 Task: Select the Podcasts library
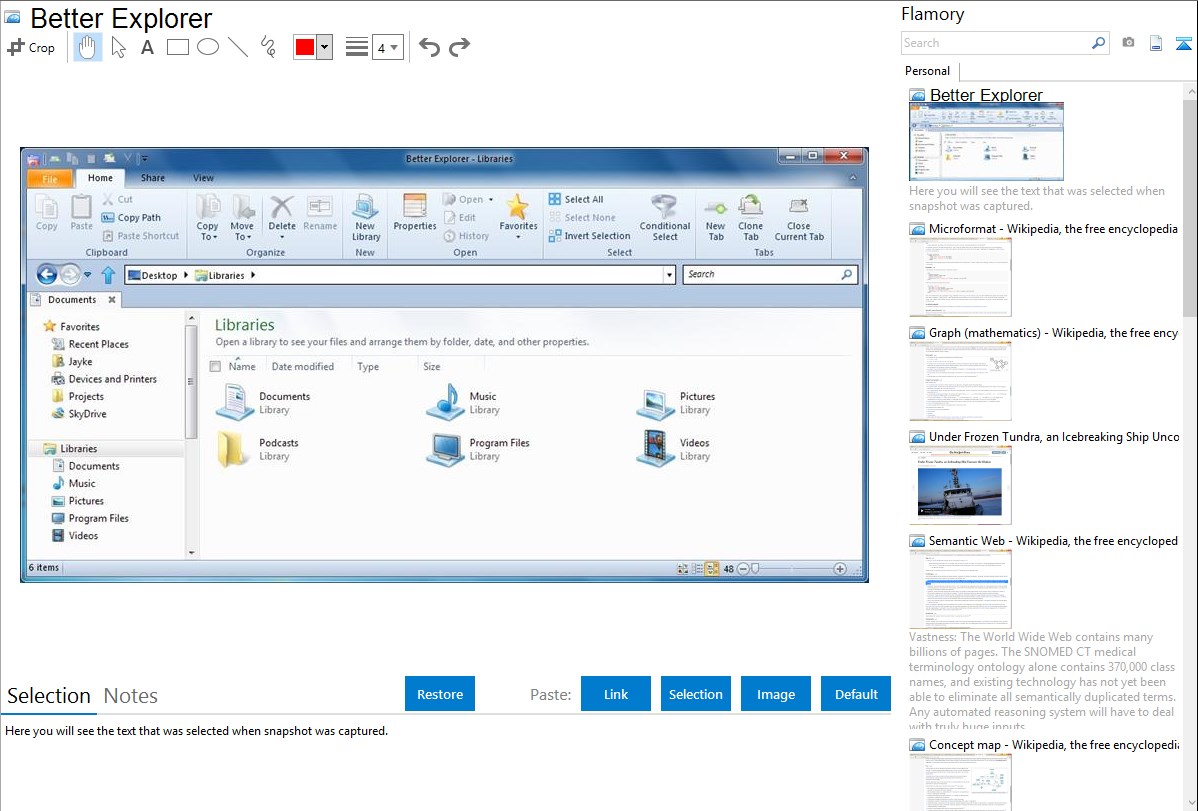pos(260,449)
